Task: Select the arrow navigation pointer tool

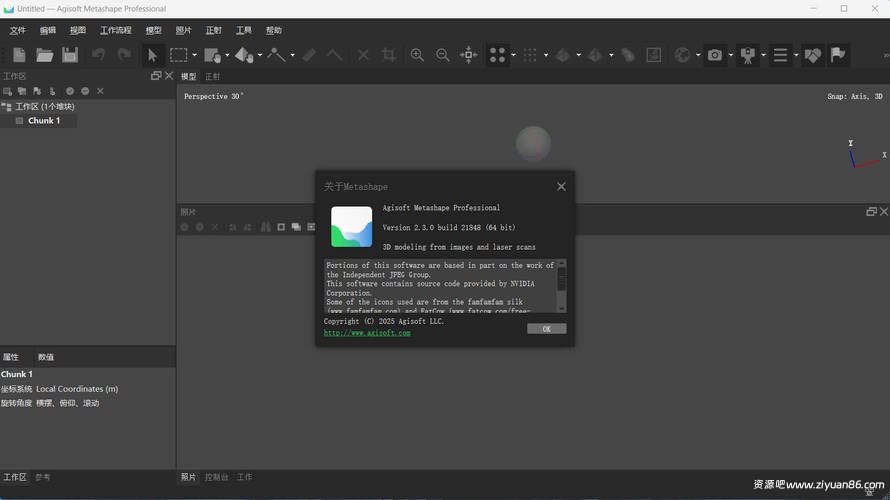Action: point(152,55)
